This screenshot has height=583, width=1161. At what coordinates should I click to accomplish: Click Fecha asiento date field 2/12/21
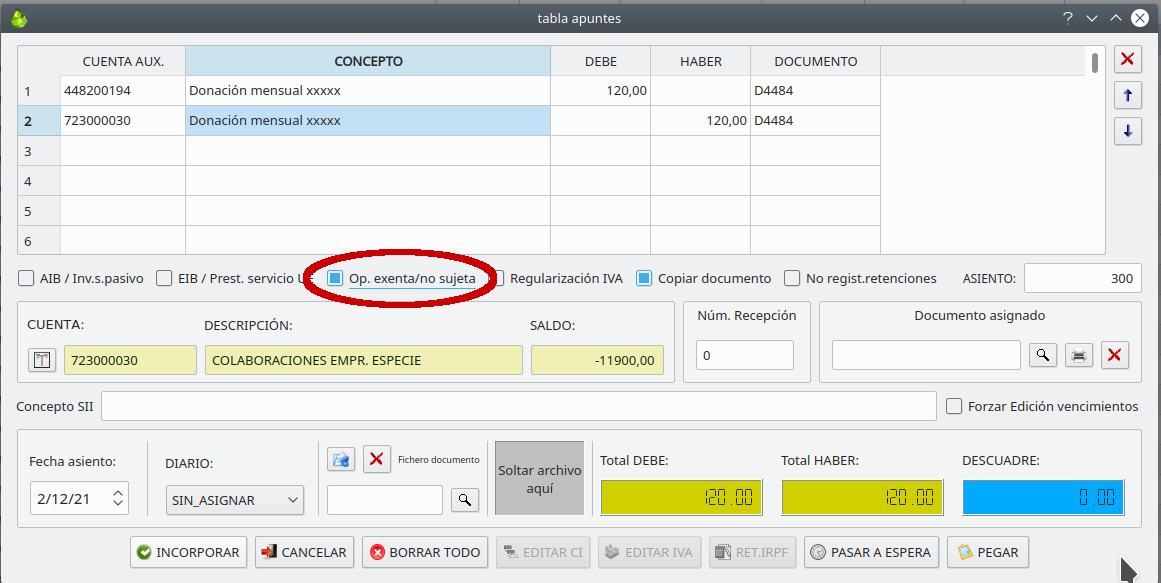pyautogui.click(x=79, y=499)
